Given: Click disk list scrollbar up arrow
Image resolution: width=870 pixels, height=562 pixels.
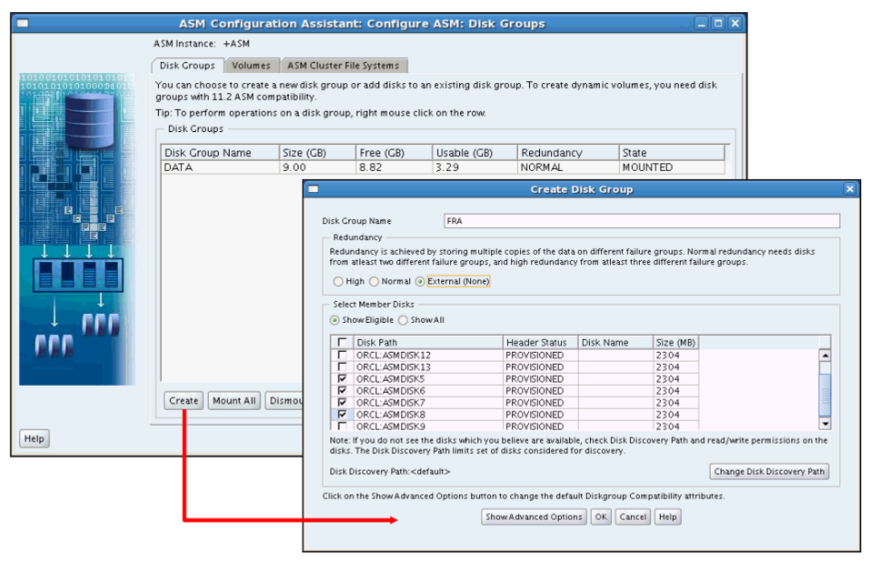Looking at the screenshot, I should coord(825,355).
